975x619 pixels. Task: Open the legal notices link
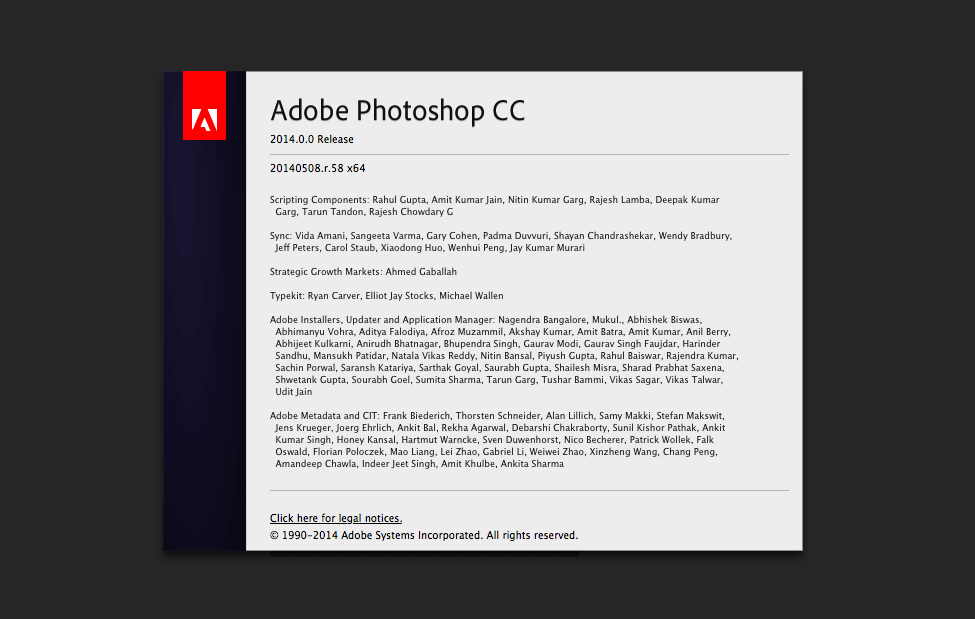(x=335, y=518)
